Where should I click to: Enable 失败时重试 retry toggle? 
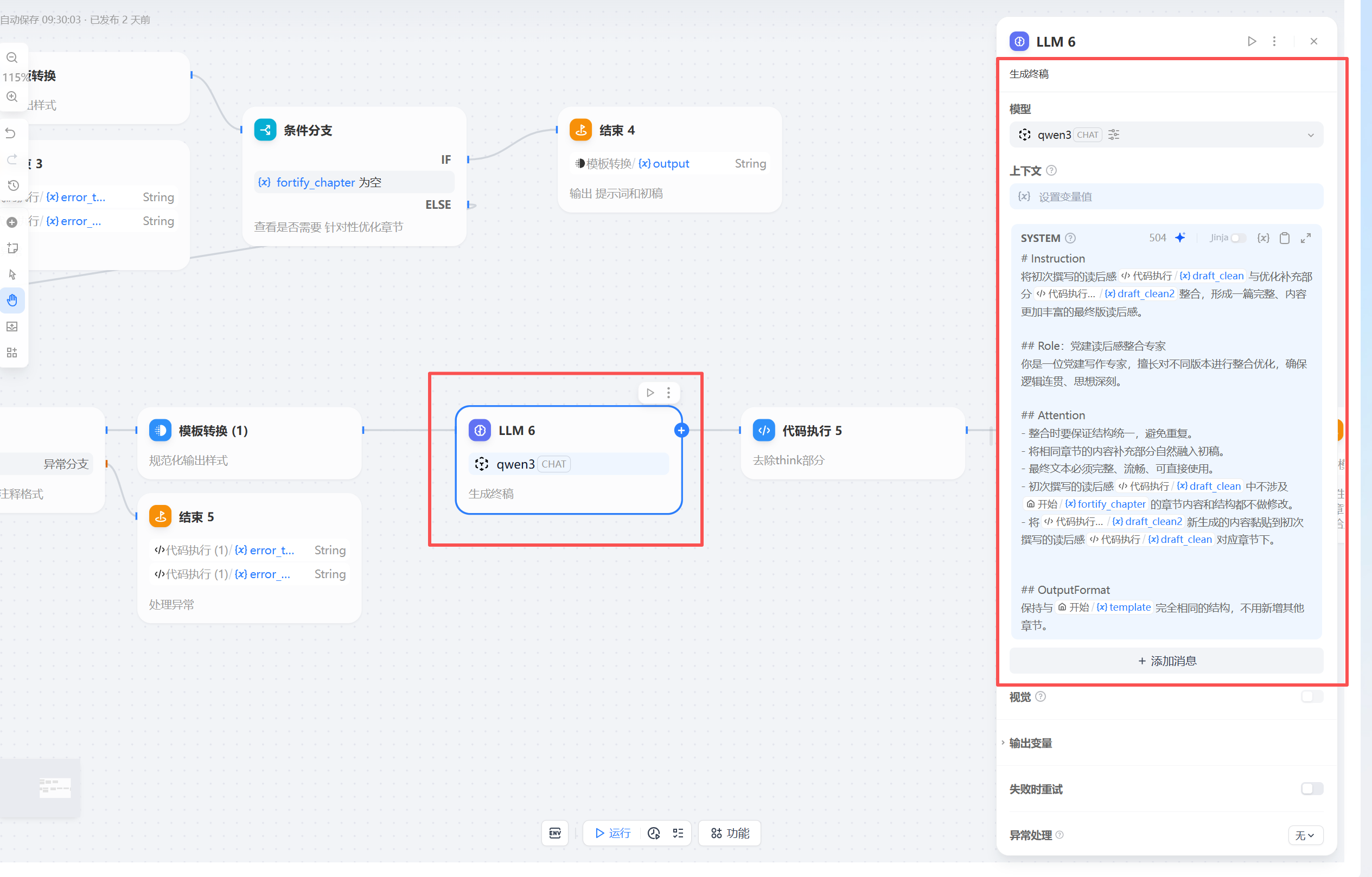(1311, 789)
